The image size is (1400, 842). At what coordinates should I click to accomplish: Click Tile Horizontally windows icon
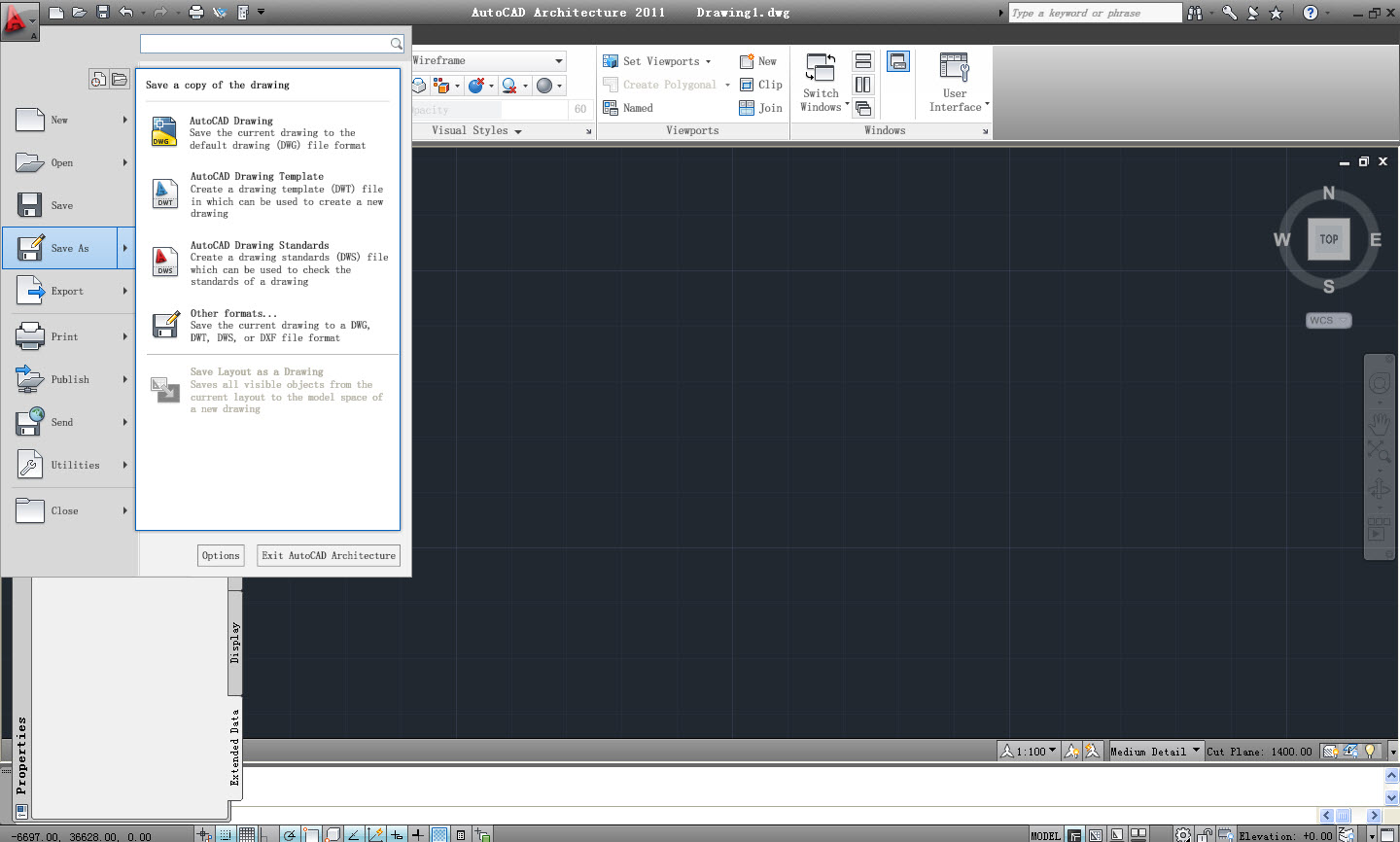862,61
